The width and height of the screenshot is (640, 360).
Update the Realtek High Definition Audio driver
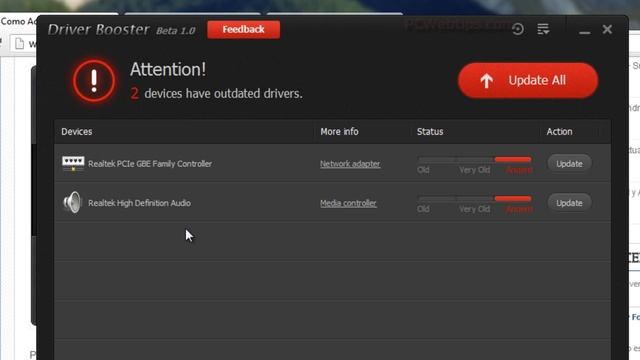(x=569, y=203)
